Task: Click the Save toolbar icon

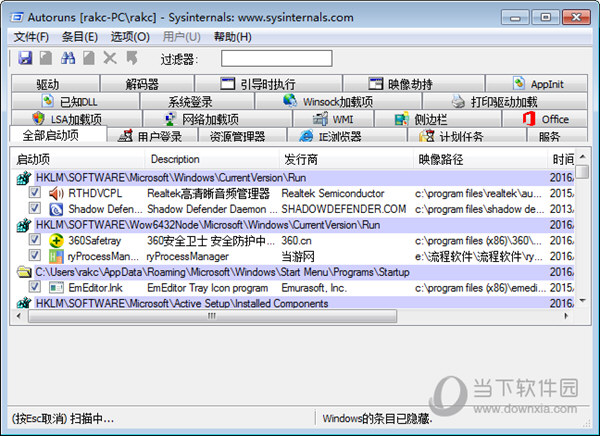Action: [x=25, y=58]
